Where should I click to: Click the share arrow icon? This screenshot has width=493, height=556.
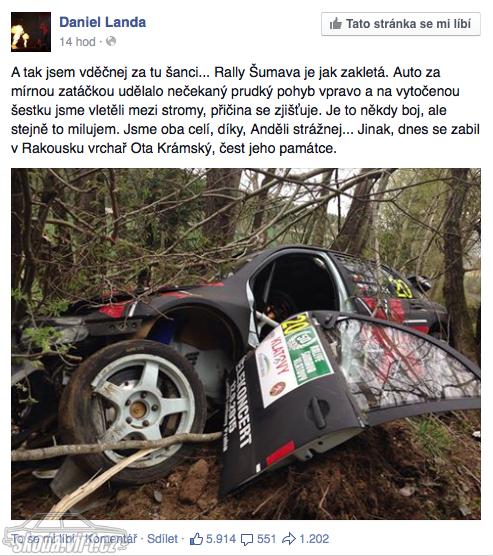point(289,539)
